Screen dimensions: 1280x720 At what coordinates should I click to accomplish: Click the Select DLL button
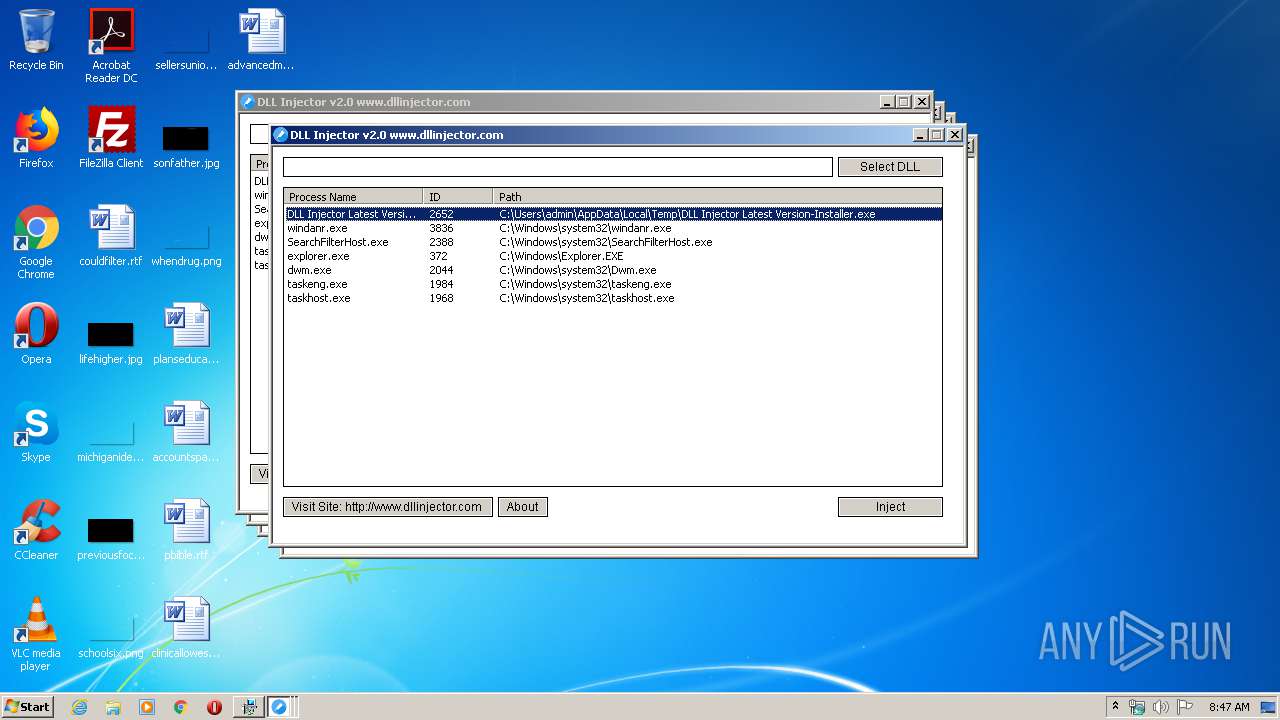point(890,167)
